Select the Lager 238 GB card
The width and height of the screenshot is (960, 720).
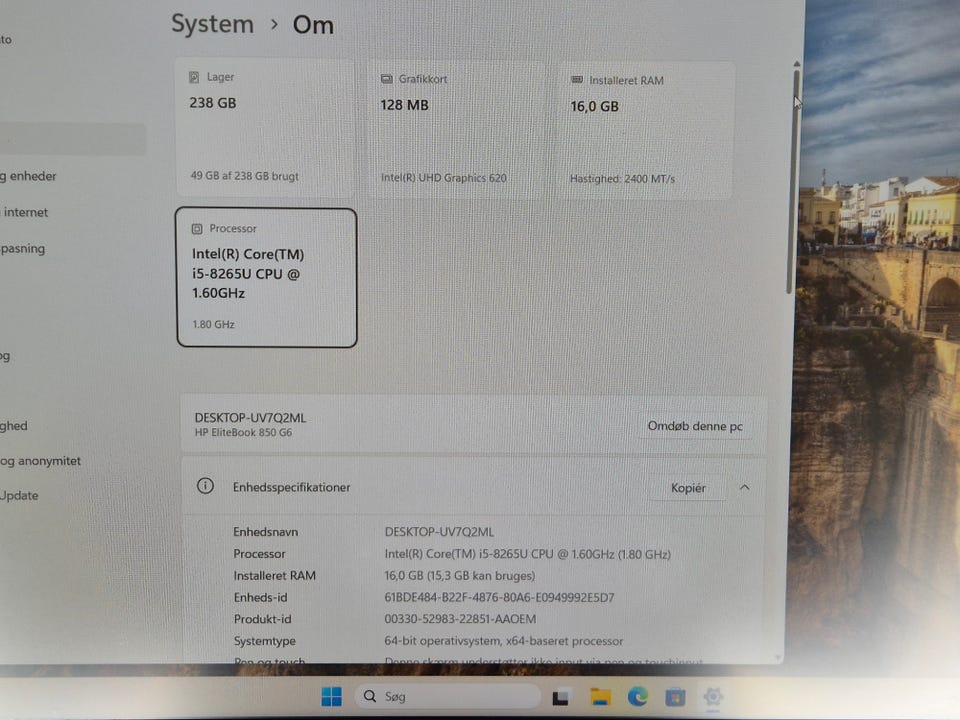(x=265, y=127)
